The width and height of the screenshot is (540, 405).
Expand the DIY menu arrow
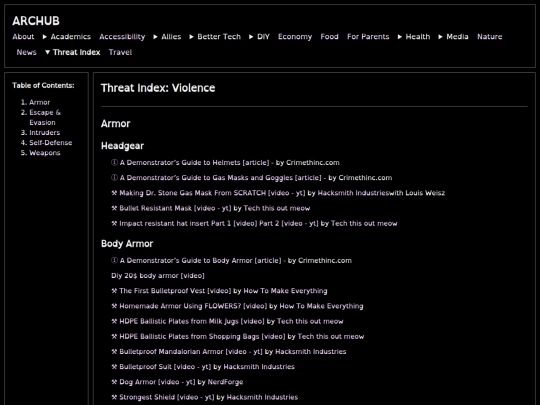coord(251,37)
